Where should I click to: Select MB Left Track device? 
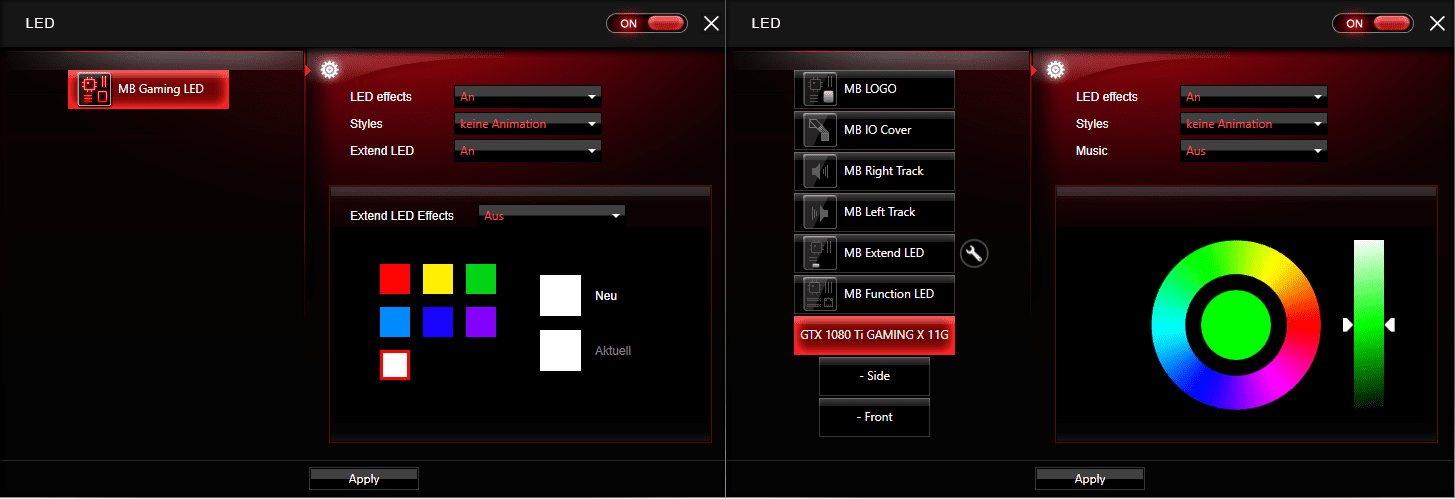coord(874,212)
